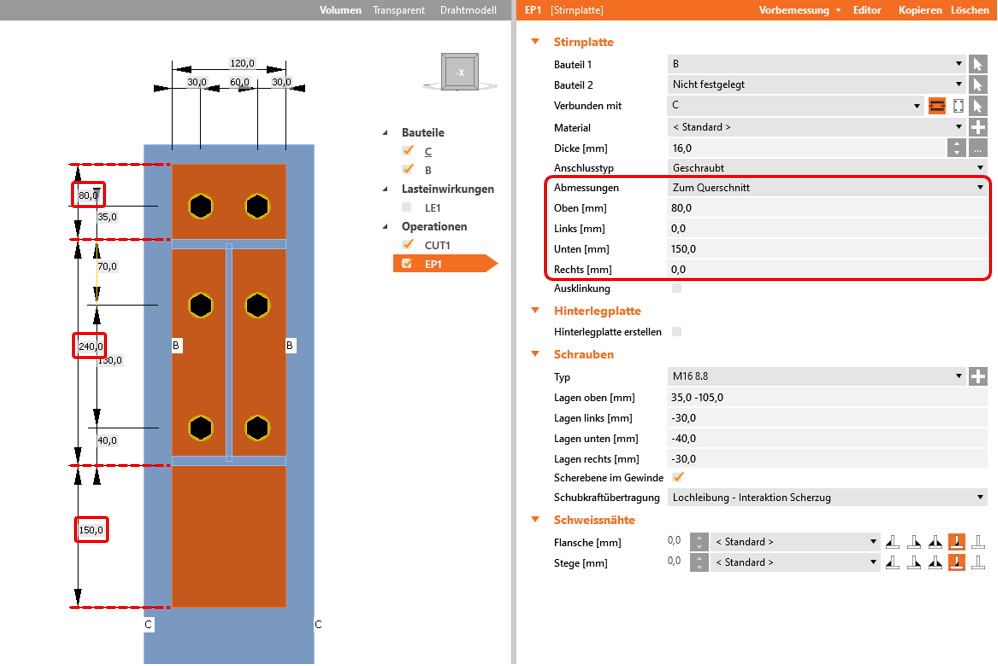Add new bolt type with plus icon

click(x=978, y=377)
